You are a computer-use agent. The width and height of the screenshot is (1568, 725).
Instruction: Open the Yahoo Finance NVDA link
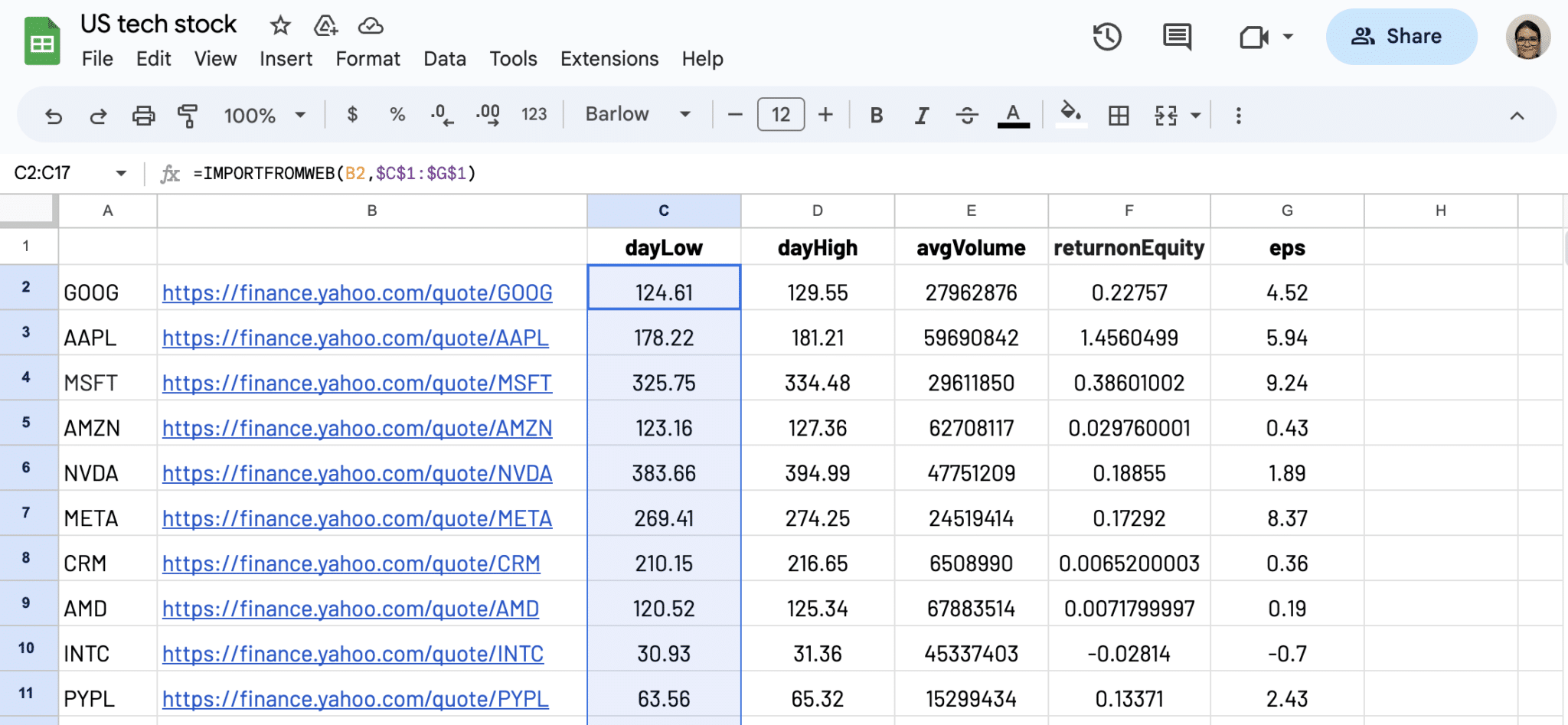(357, 473)
